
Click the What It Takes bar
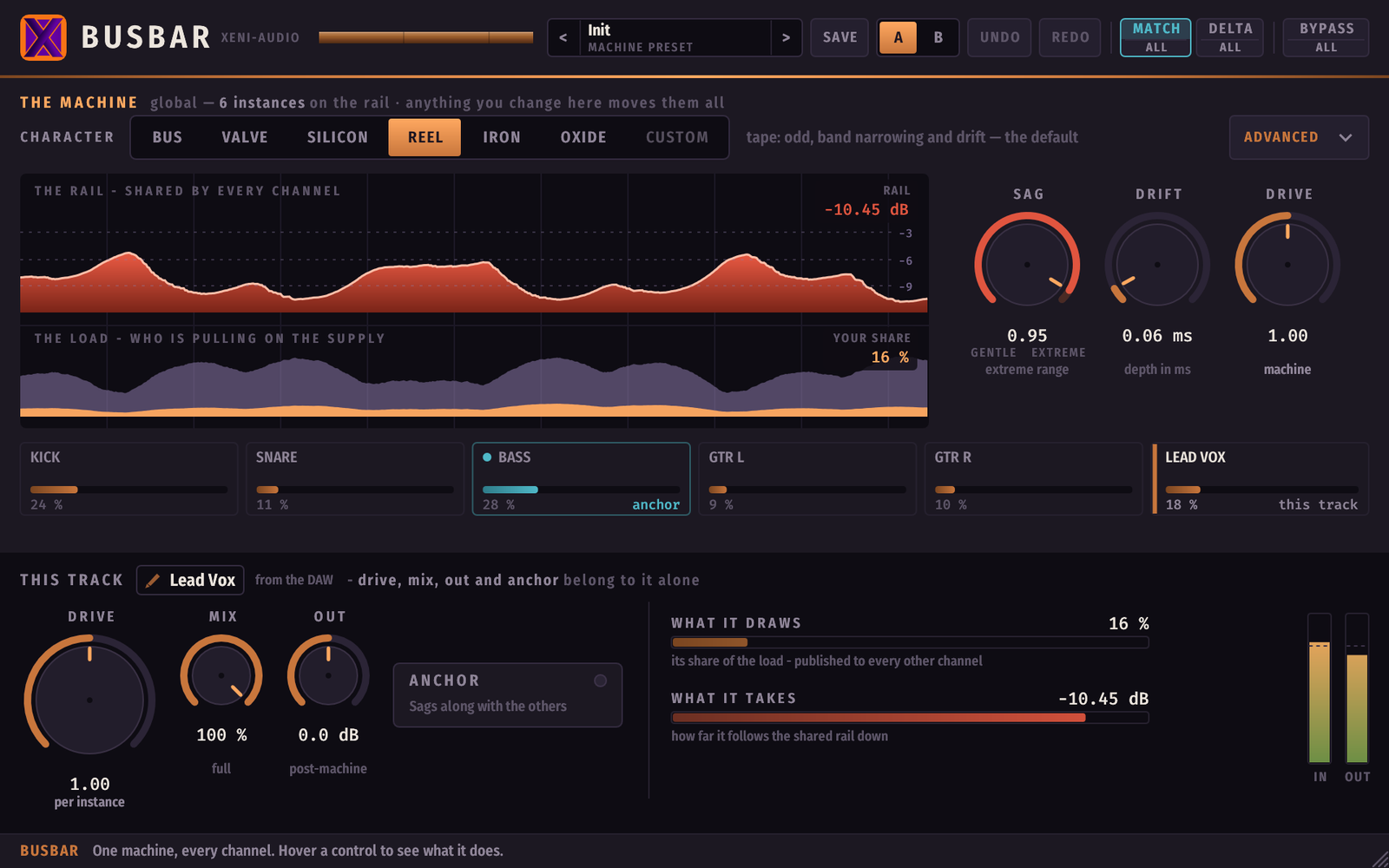(910, 718)
